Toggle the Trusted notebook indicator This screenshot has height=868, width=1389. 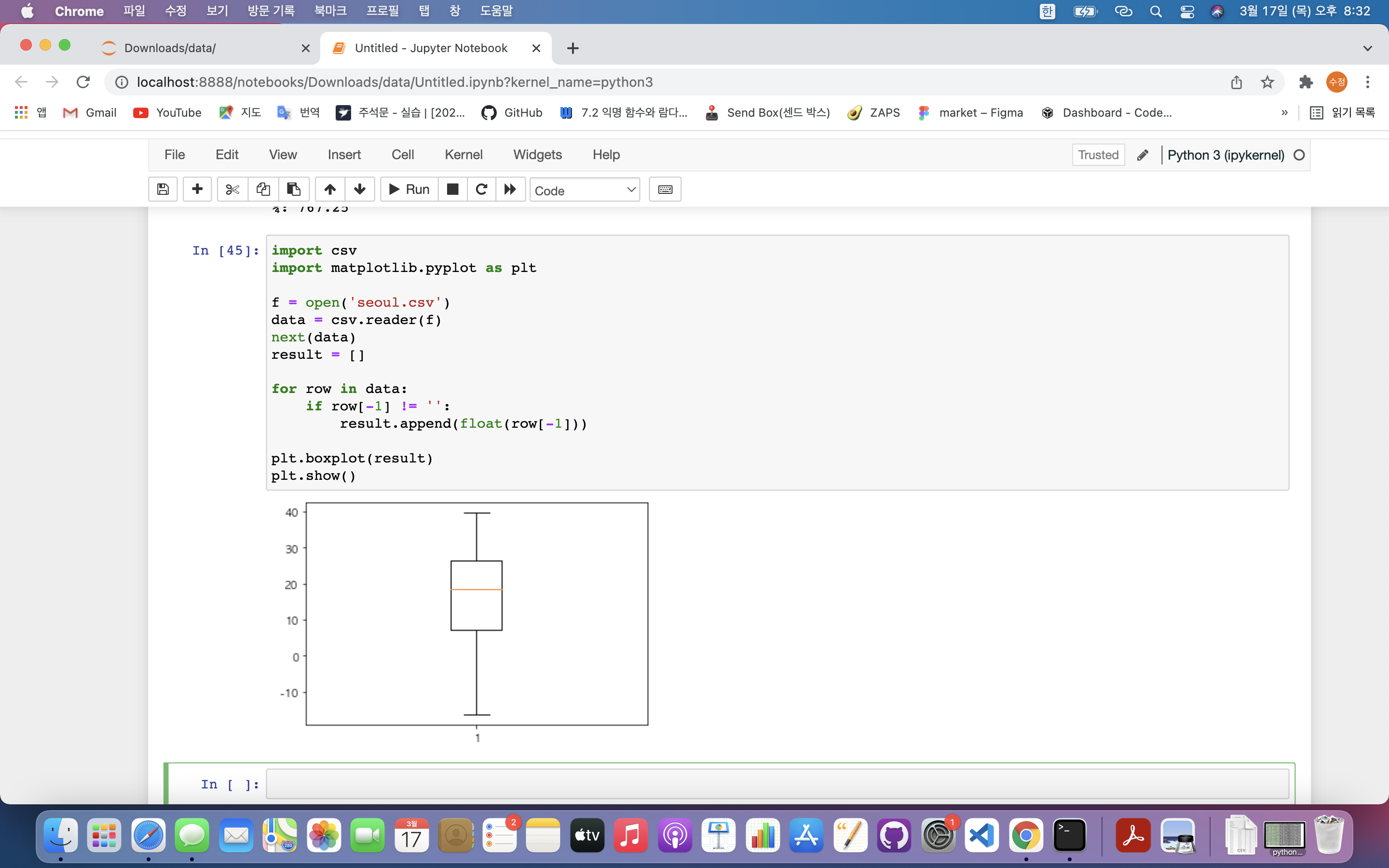pyautogui.click(x=1097, y=155)
